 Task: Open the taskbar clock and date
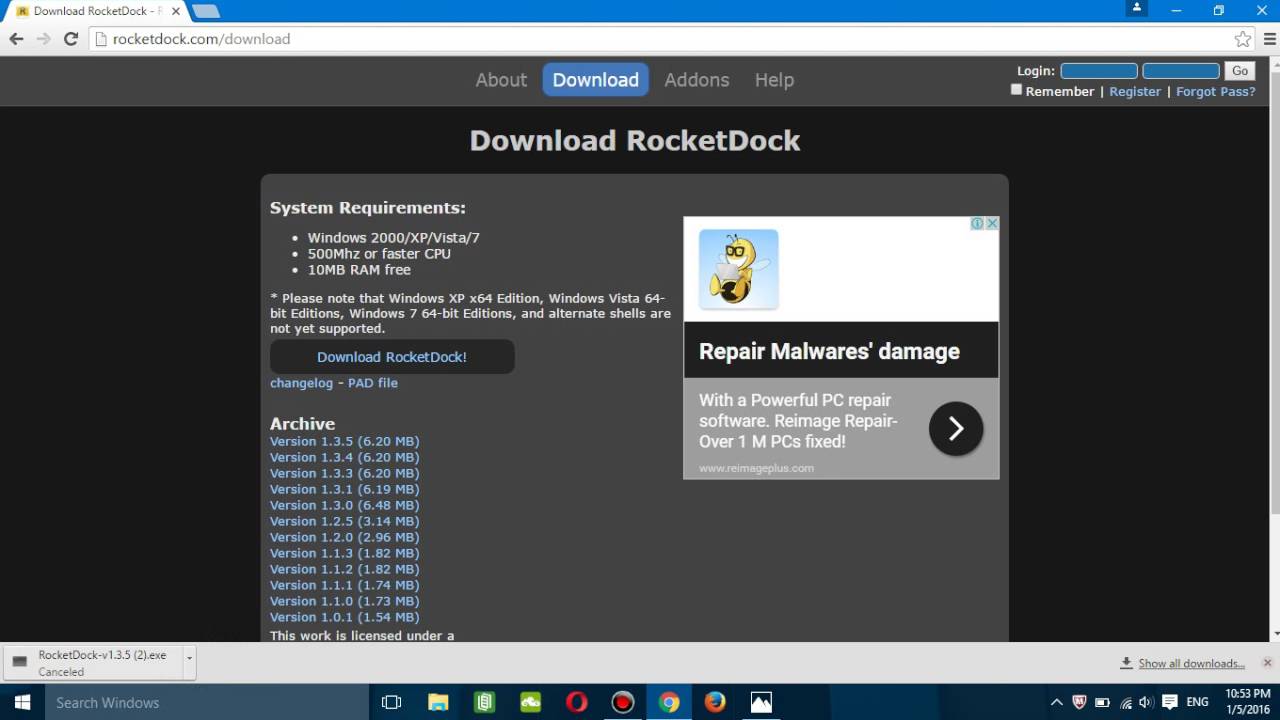click(1246, 702)
